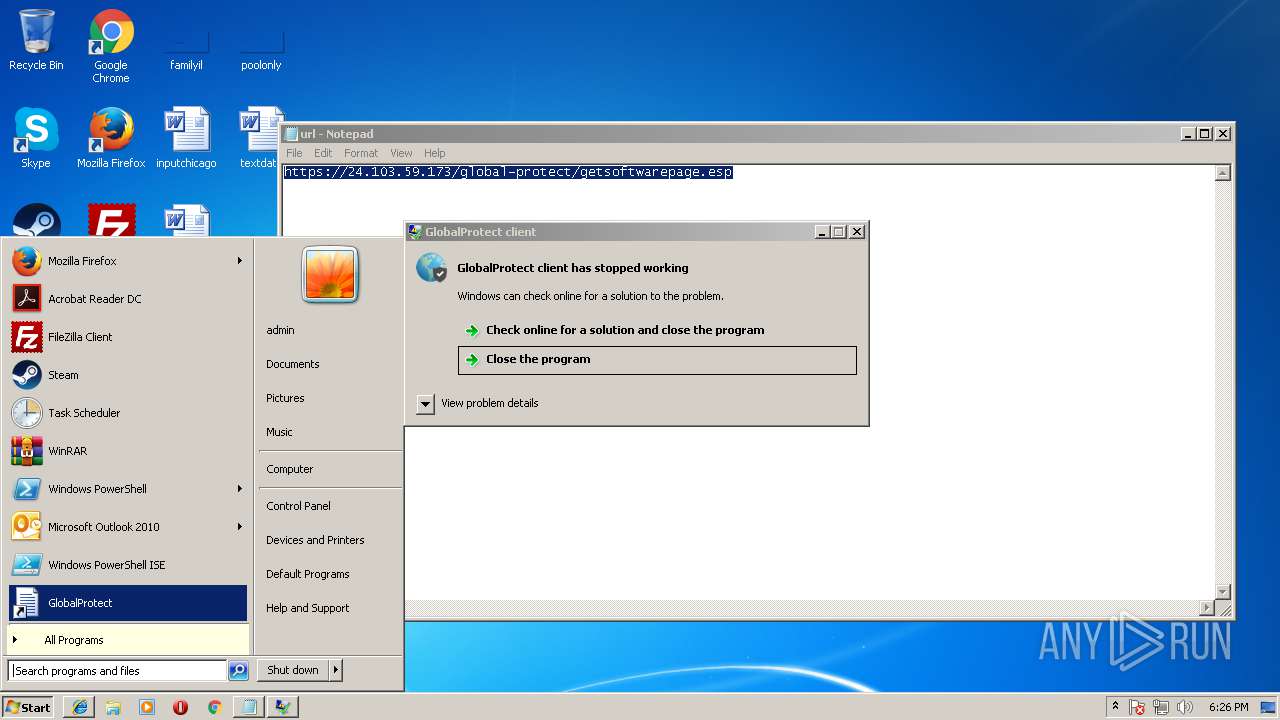Screen dimensions: 1280x720
Task: Open Acrobat Reader DC from the Start menu
Action: tap(128, 299)
